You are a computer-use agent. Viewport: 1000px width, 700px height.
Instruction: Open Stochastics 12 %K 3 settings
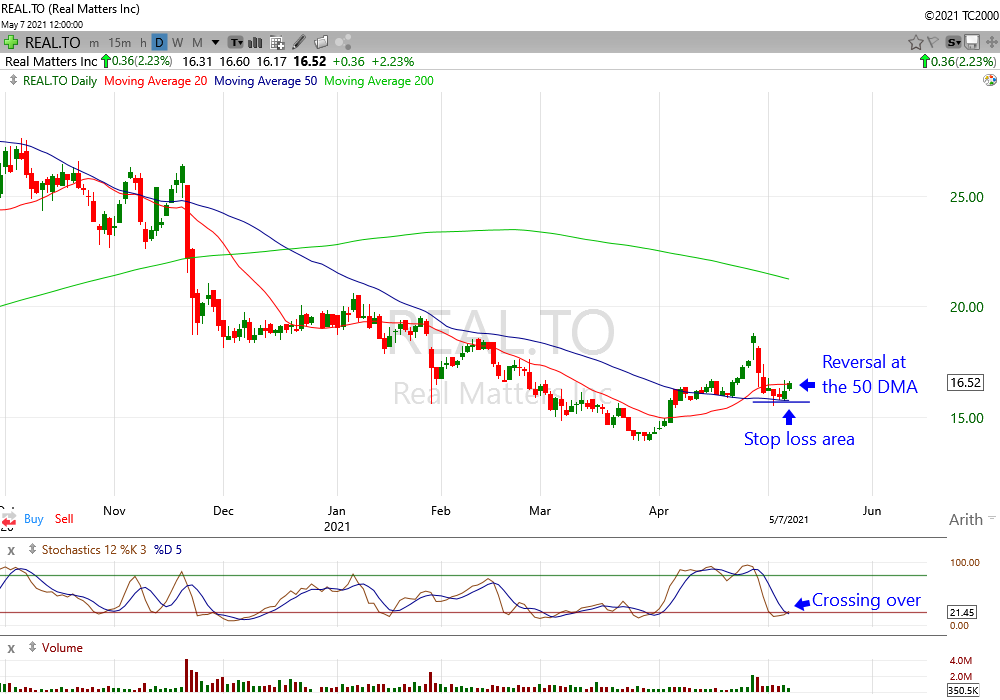point(94,550)
